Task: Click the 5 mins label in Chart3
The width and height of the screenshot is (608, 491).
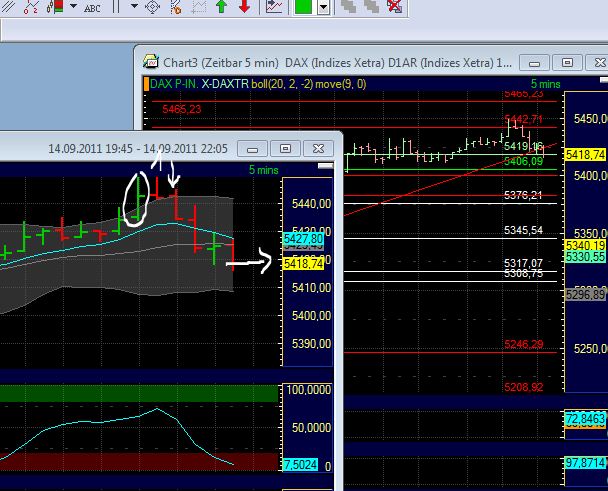Action: click(545, 84)
